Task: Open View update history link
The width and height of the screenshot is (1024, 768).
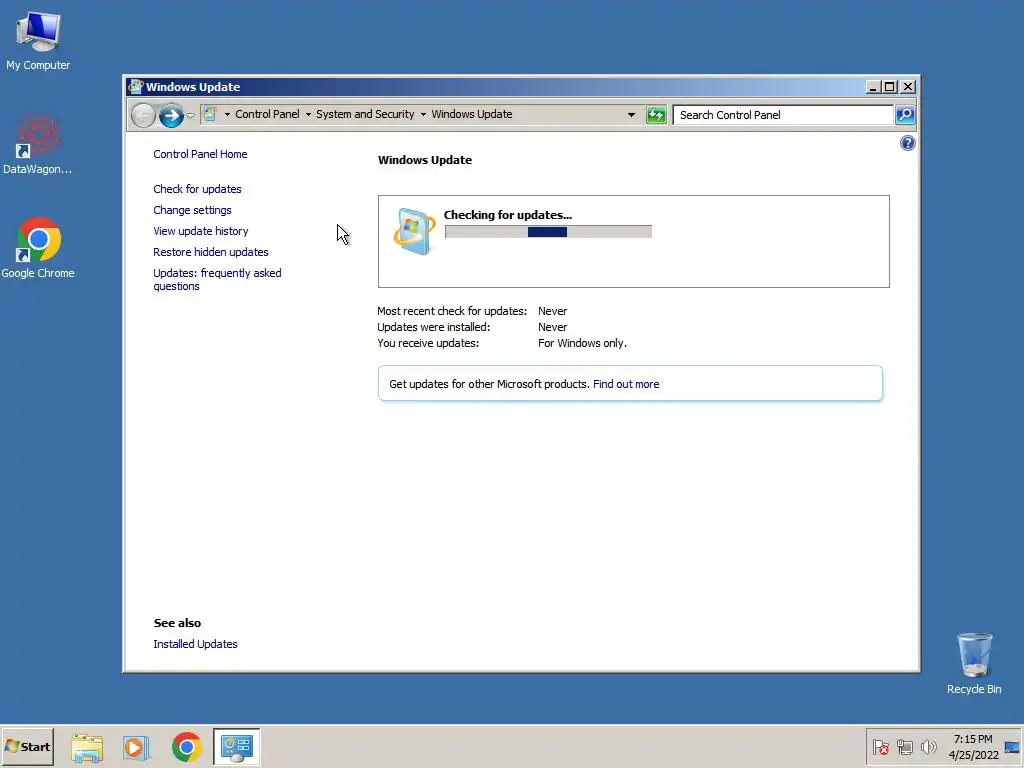Action: pos(200,231)
